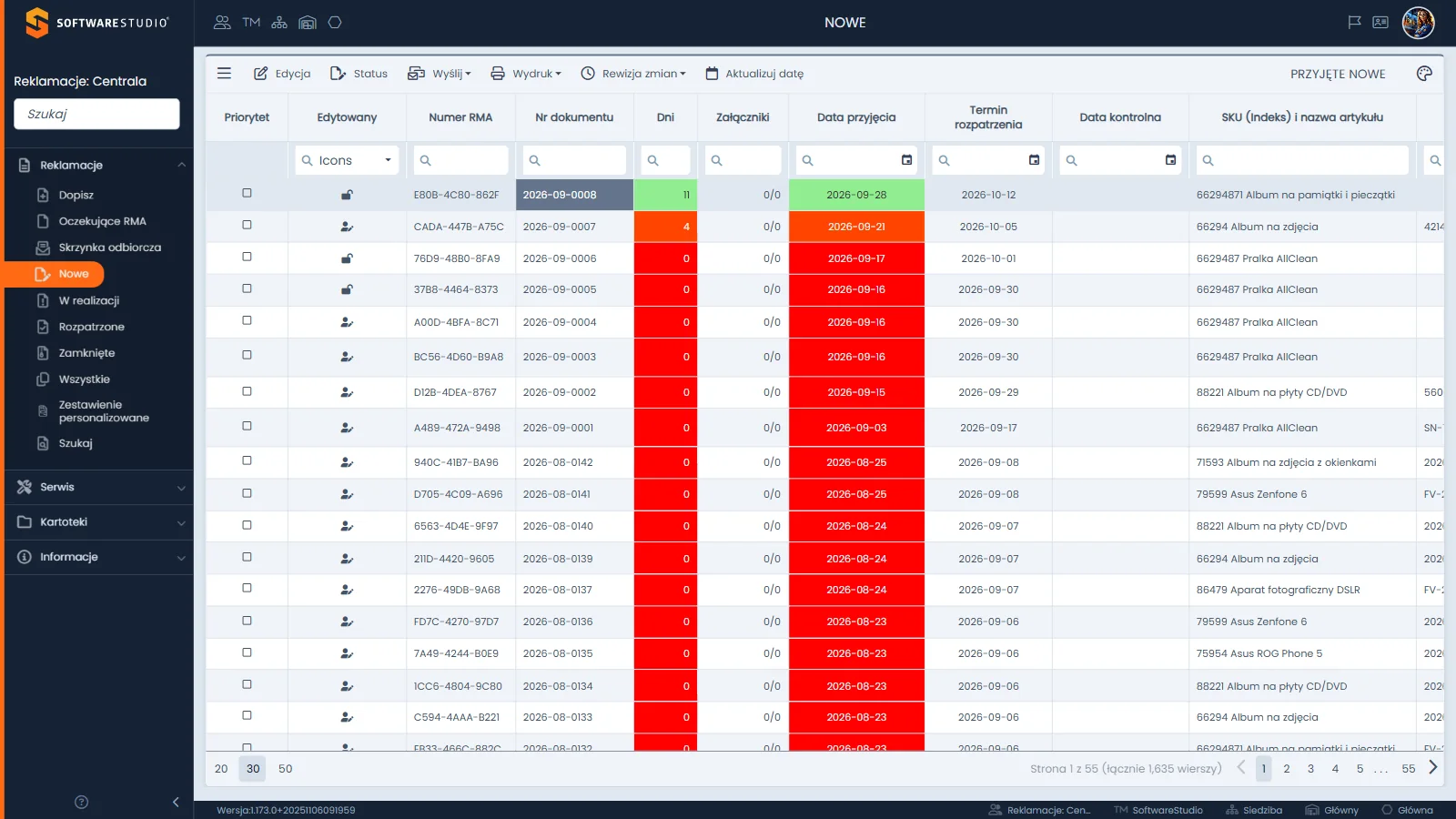Expand the Rewizja zmian dropdown

coord(633,74)
